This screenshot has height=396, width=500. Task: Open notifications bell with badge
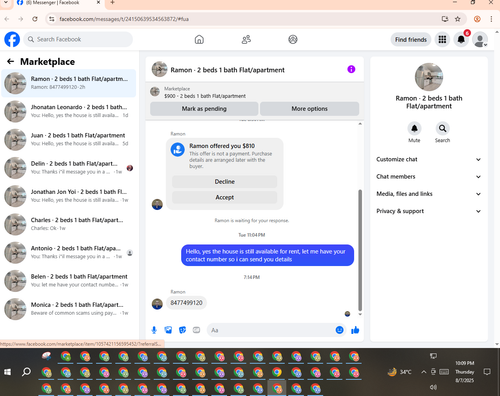click(461, 39)
